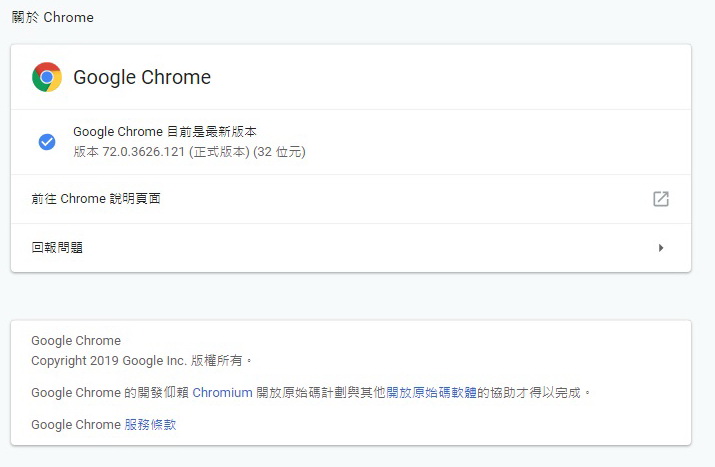Viewport: 715px width, 467px height.
Task: Click the (正式版本) label in version line
Action: click(219, 152)
